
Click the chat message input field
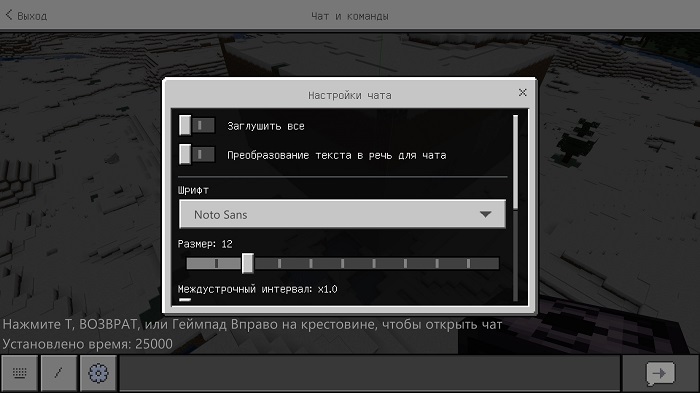(370, 373)
